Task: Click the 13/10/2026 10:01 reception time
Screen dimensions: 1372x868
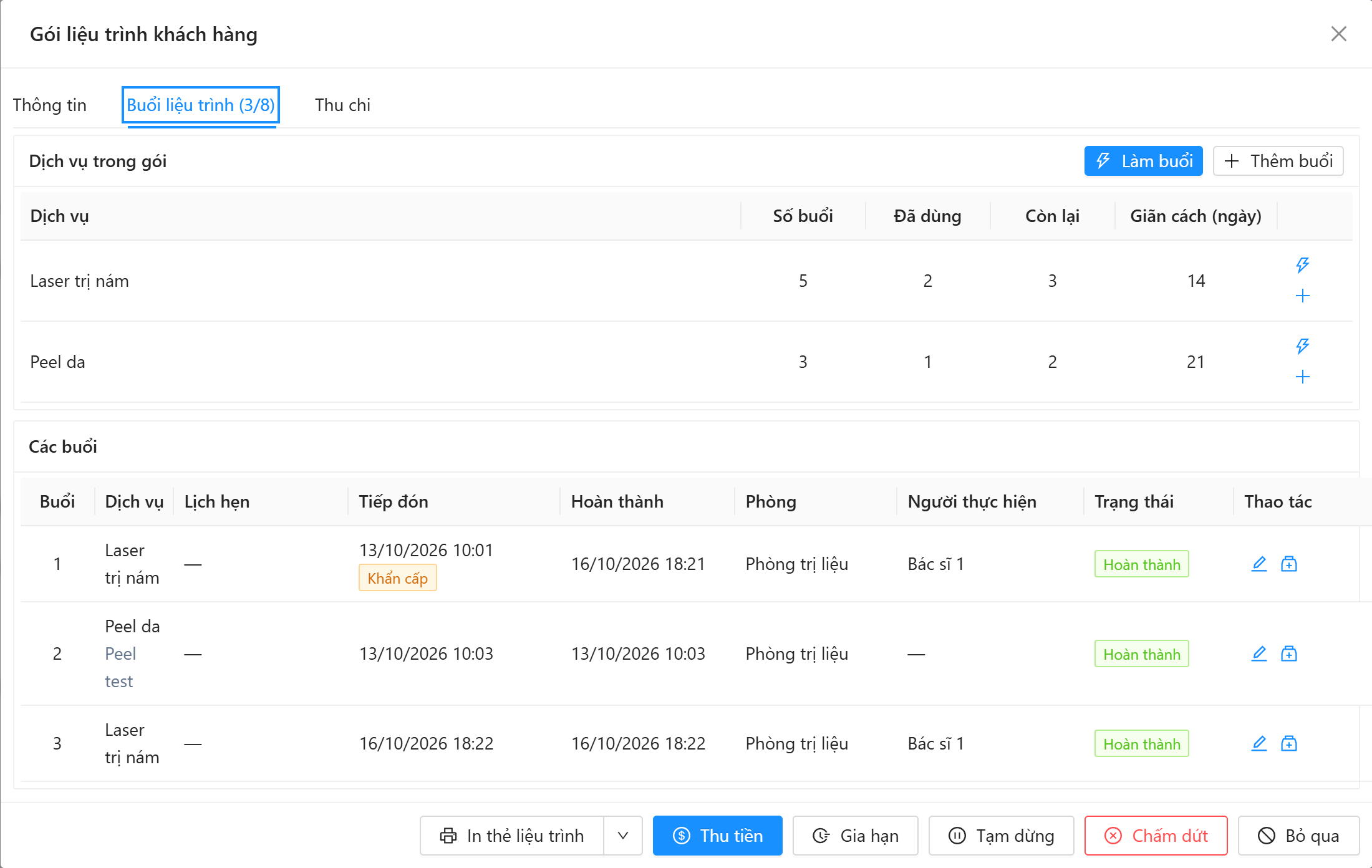Action: 427,550
